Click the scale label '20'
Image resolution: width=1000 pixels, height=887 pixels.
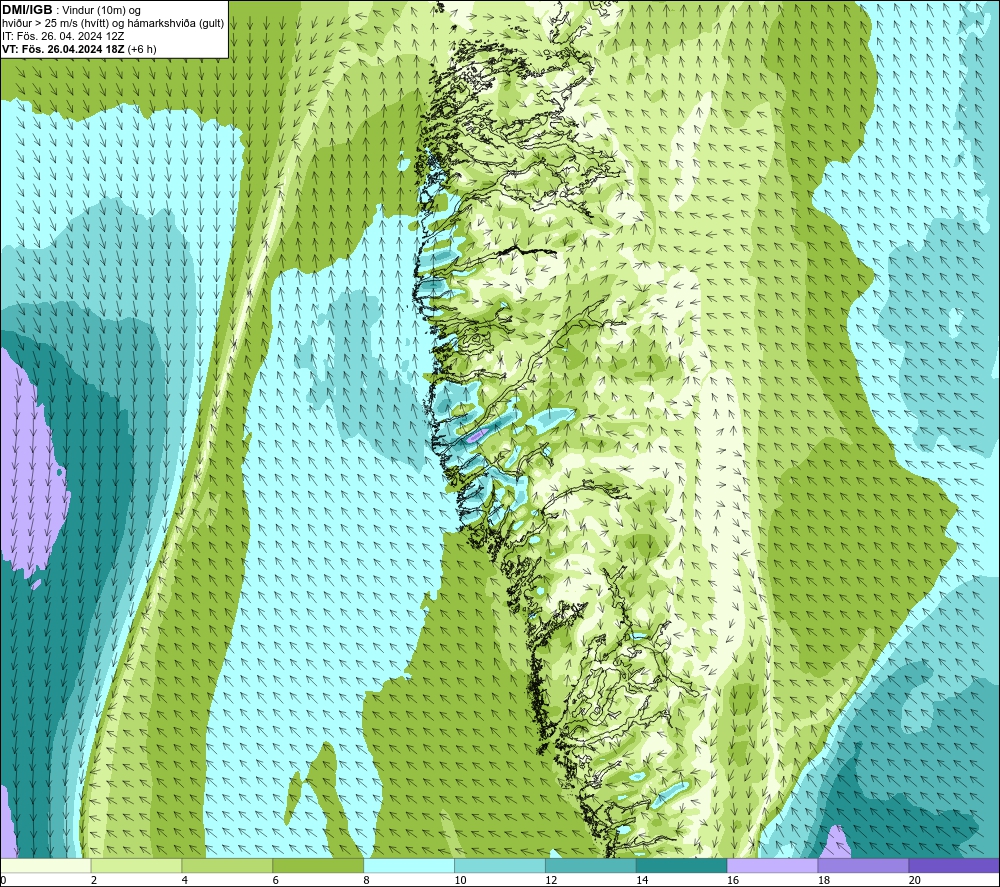pyautogui.click(x=915, y=880)
